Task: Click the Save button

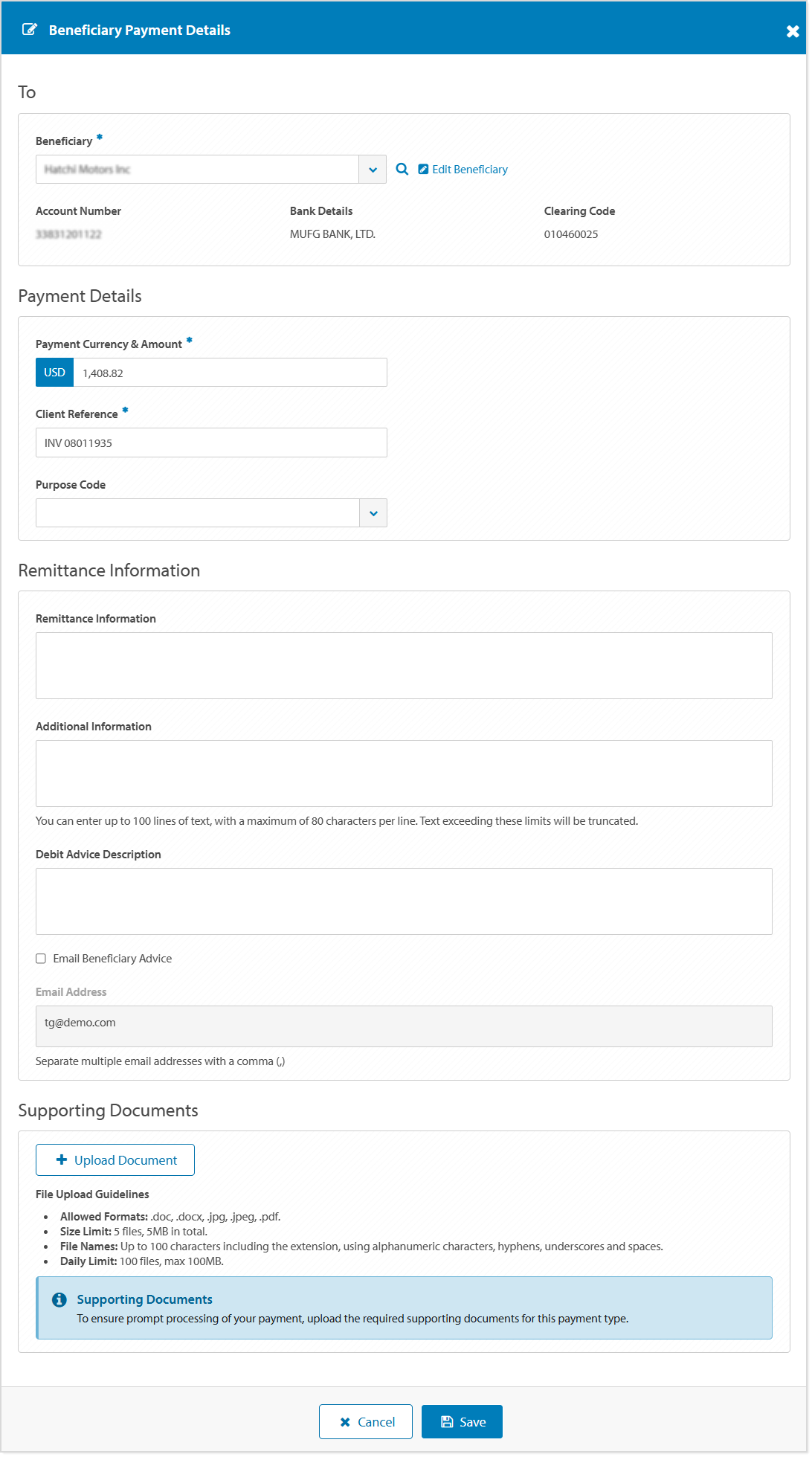Action: (462, 1421)
